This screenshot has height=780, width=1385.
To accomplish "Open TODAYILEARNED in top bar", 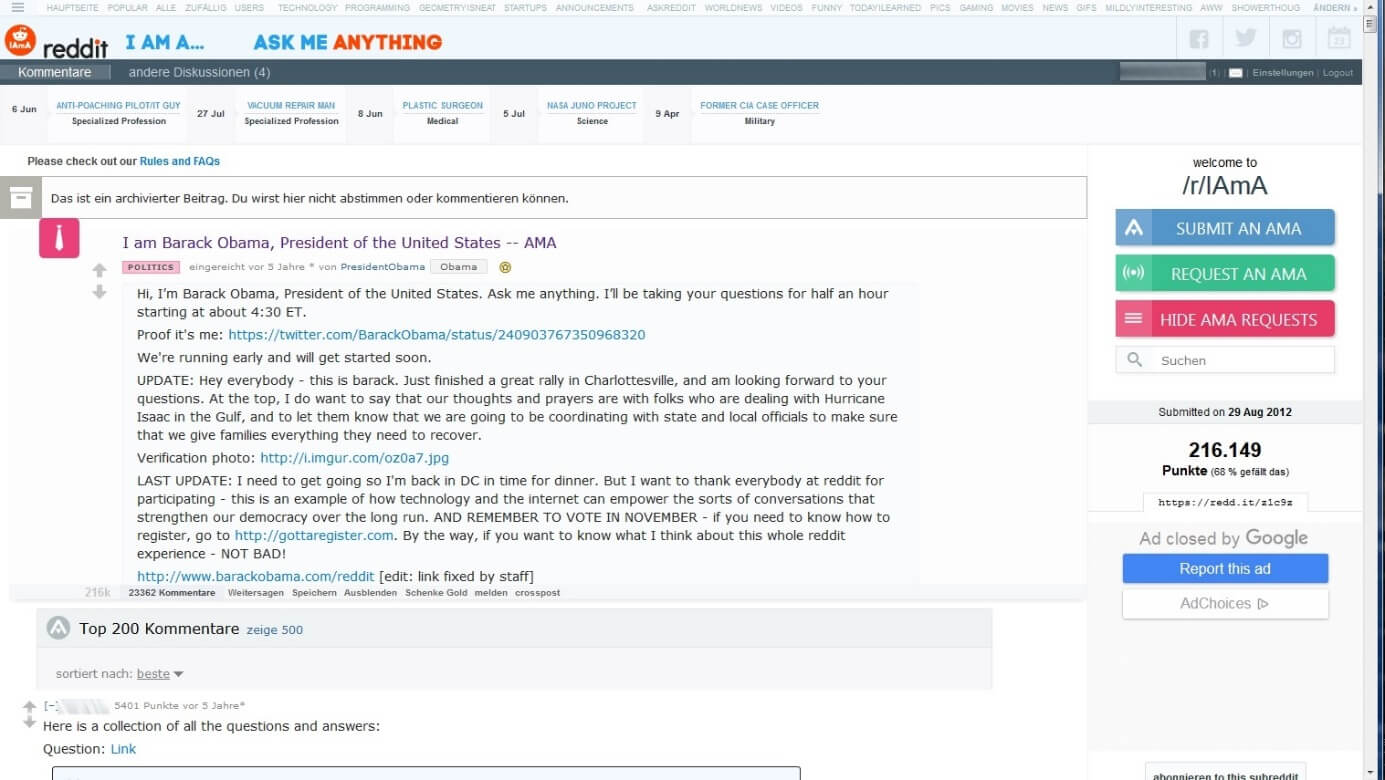I will pos(885,7).
